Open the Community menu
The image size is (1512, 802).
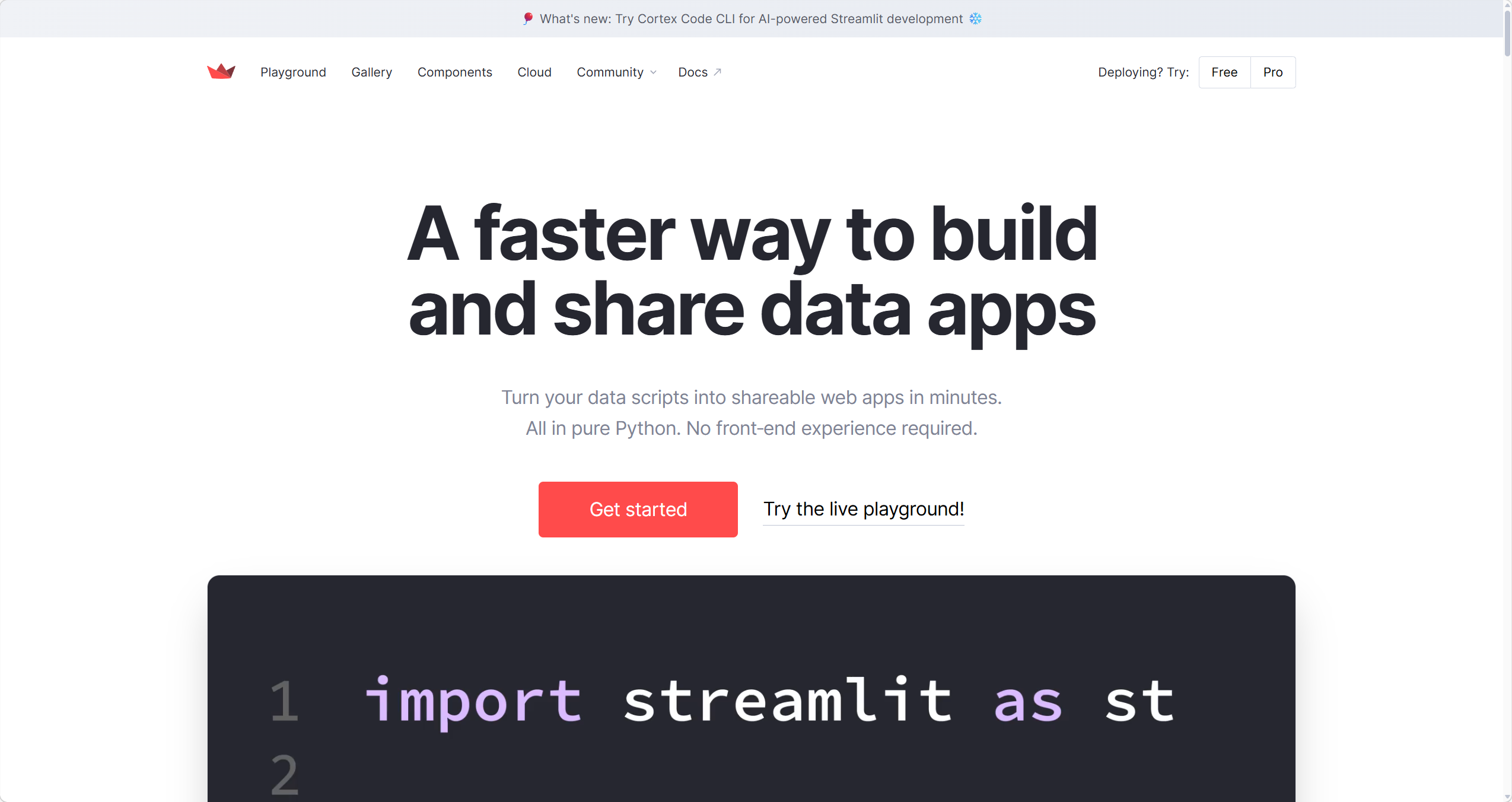point(610,72)
